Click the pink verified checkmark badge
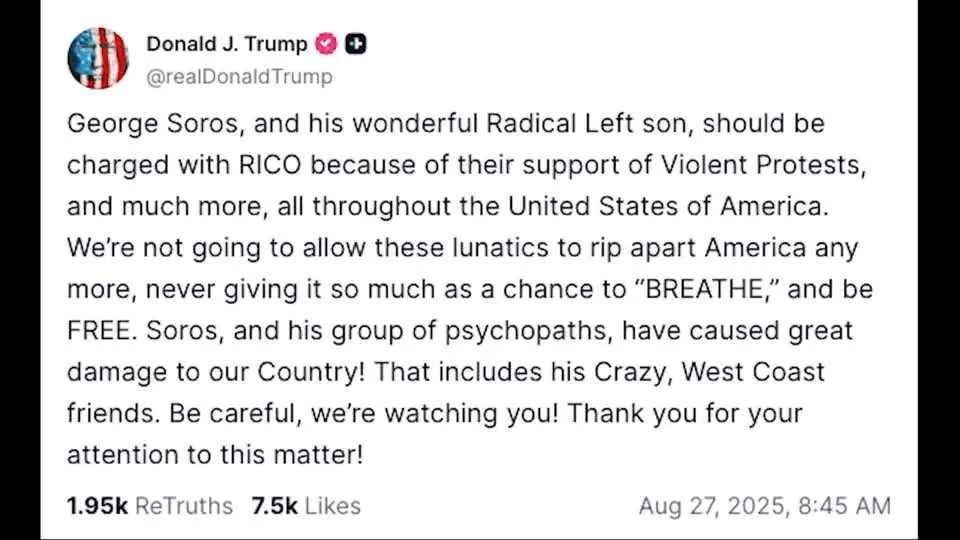Screen dimensions: 960x540 (326, 44)
